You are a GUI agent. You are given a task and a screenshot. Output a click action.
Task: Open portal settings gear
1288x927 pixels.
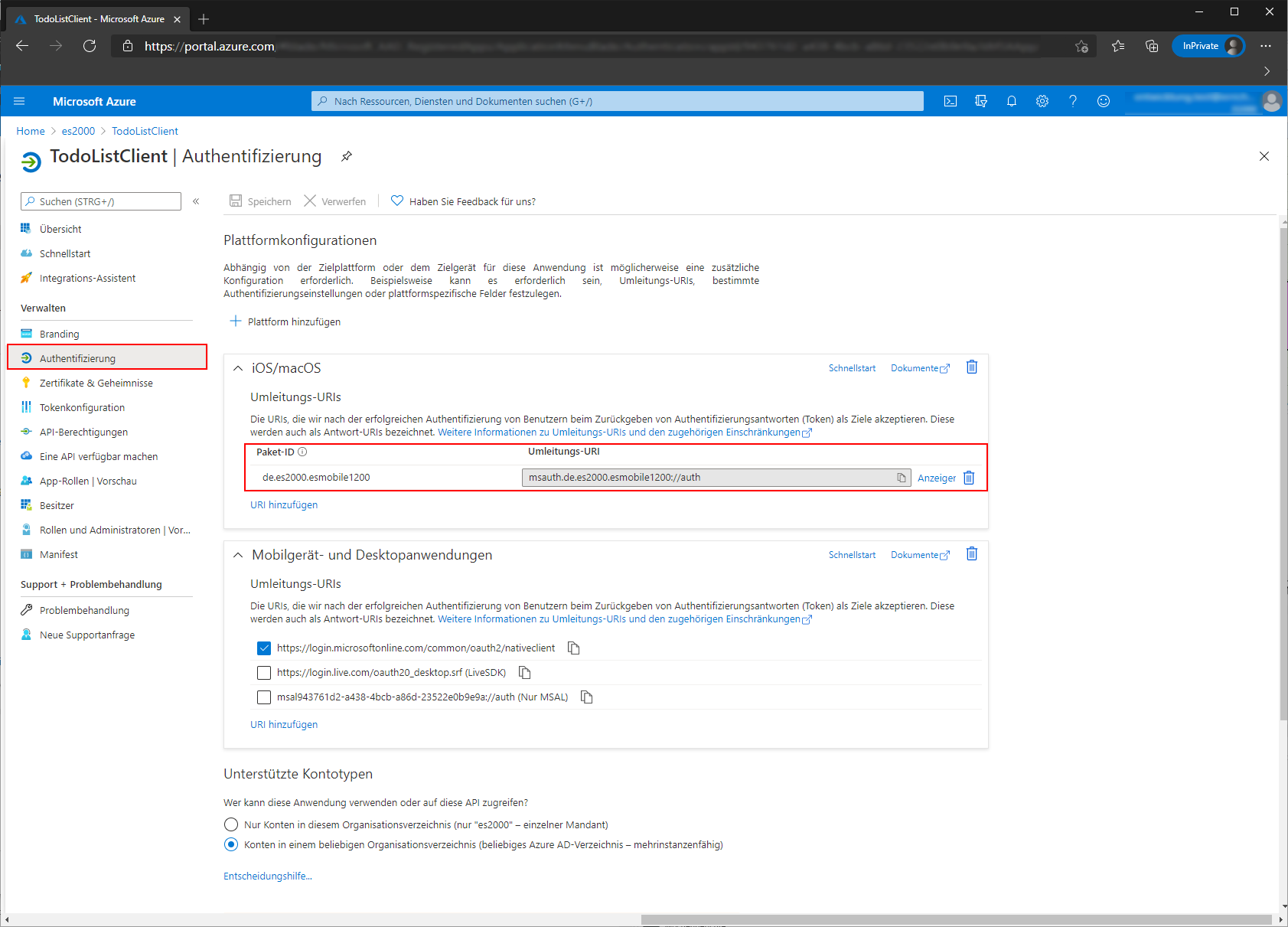pyautogui.click(x=1042, y=101)
